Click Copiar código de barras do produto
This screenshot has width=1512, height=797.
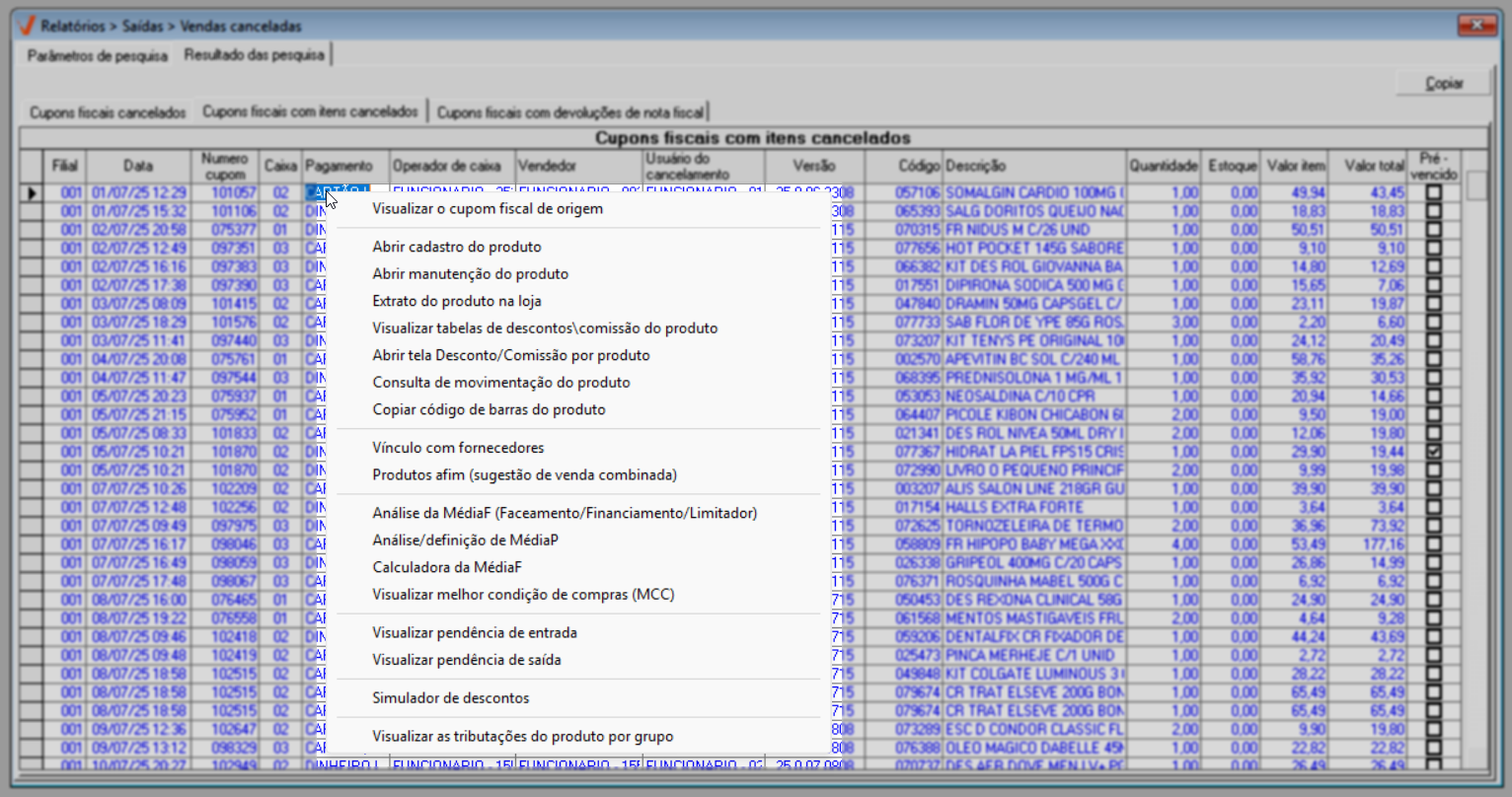(x=489, y=410)
